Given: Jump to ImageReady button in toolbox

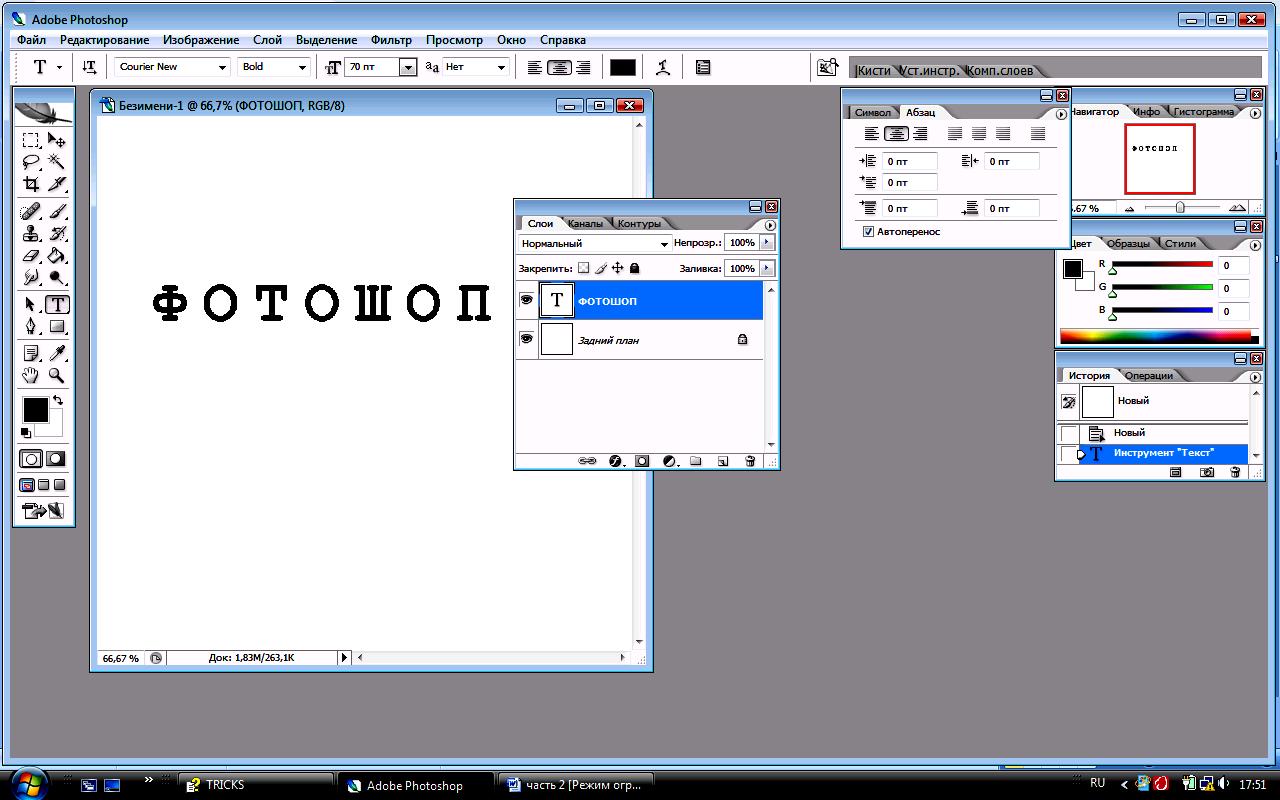Looking at the screenshot, I should pos(43,511).
